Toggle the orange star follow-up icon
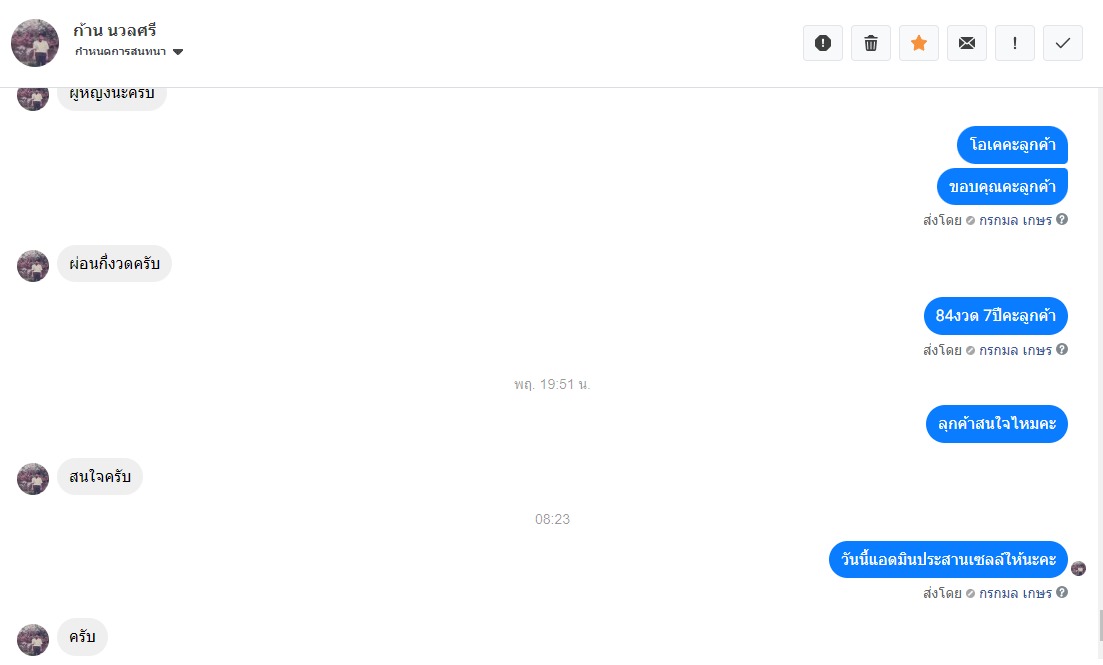This screenshot has height=665, width=1103. coord(919,43)
